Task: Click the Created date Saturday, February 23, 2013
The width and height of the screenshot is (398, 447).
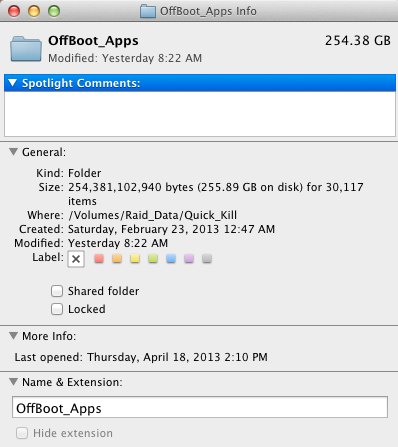Action: pyautogui.click(x=171, y=229)
